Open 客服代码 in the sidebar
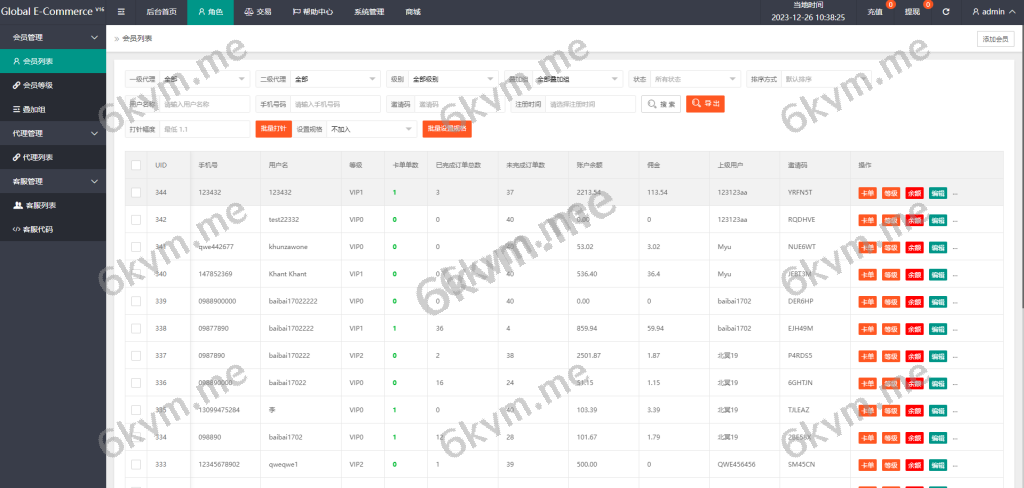 pos(38,229)
